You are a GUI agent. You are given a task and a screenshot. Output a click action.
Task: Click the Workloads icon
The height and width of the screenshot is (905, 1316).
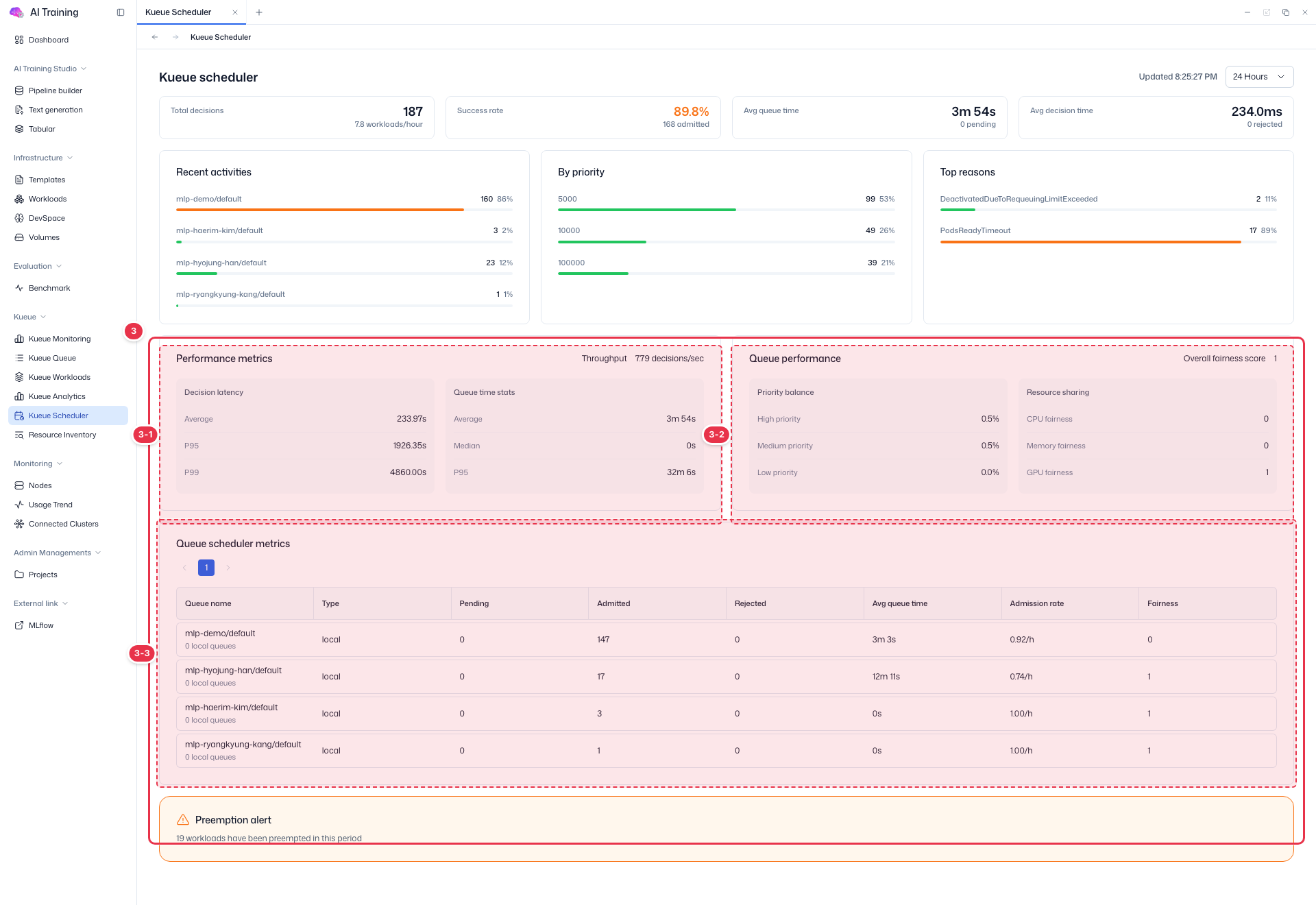click(x=19, y=199)
